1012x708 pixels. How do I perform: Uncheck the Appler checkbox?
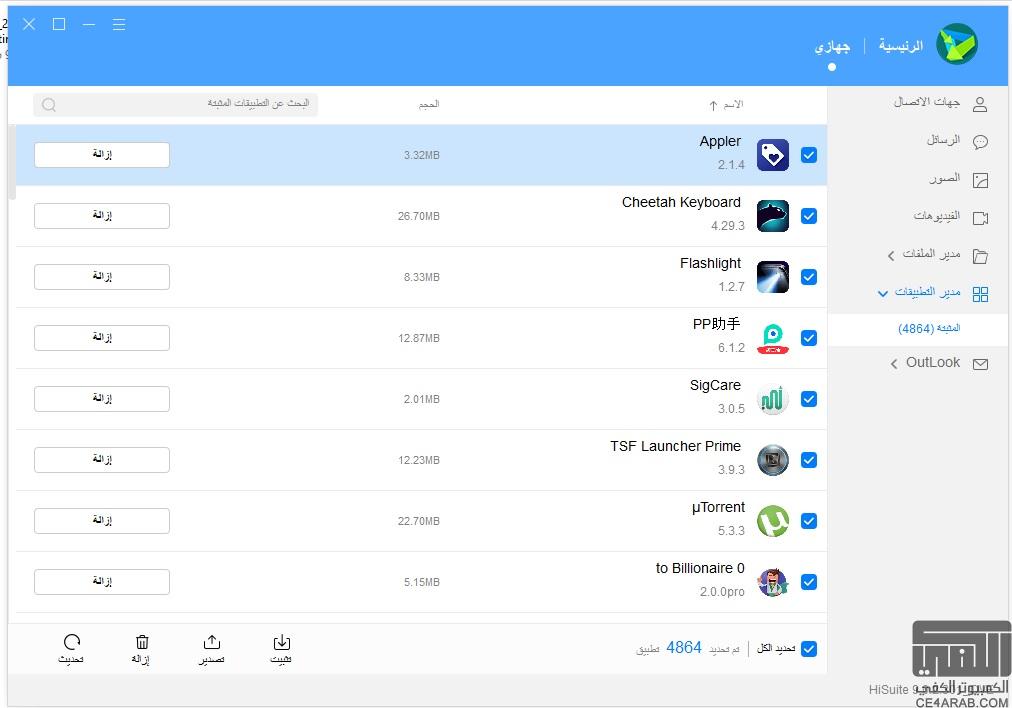tap(809, 155)
